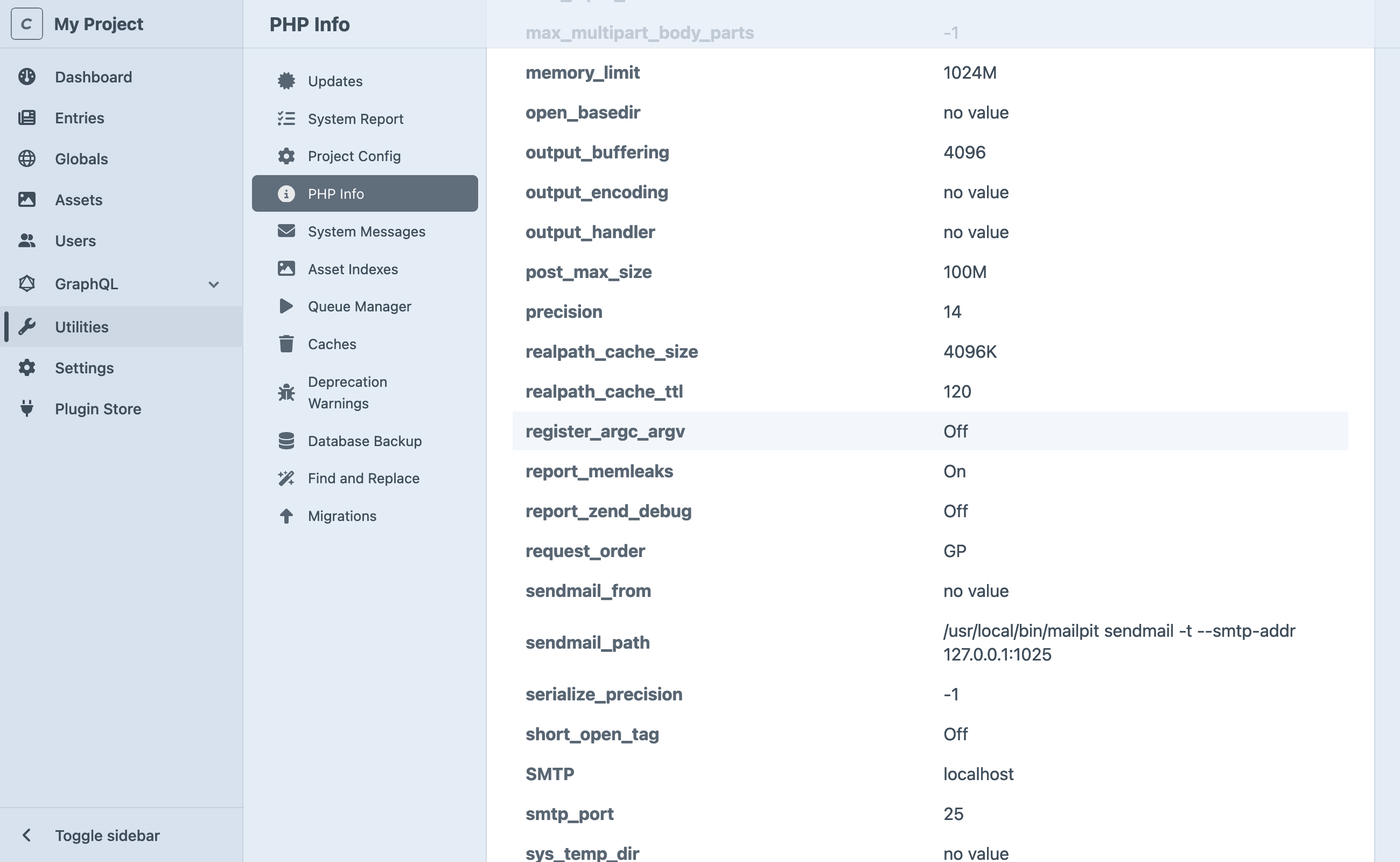Click the Queue Manager play icon
This screenshot has width=1400, height=862.
[286, 306]
